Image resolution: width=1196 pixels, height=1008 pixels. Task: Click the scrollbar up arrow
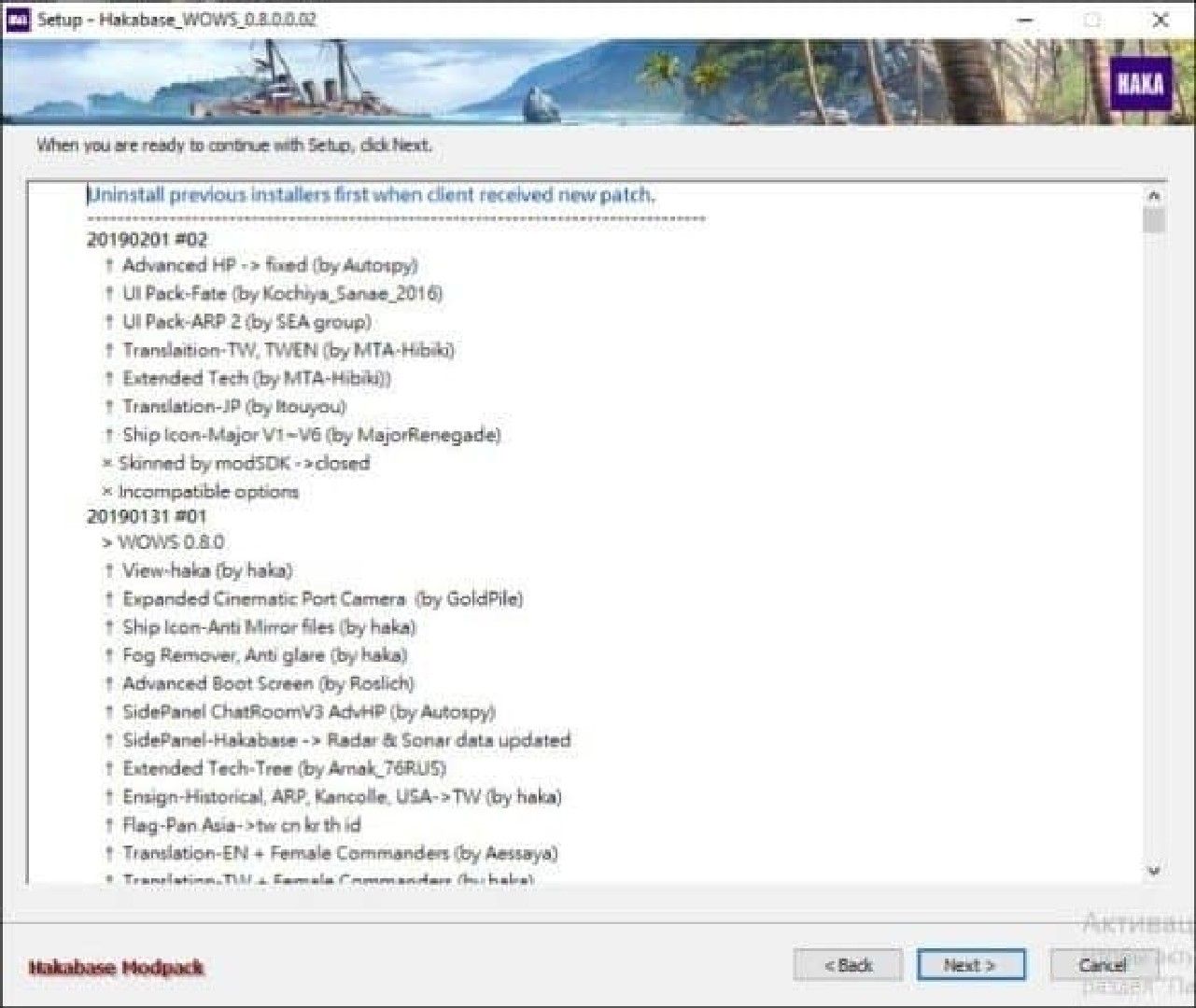tap(1154, 196)
